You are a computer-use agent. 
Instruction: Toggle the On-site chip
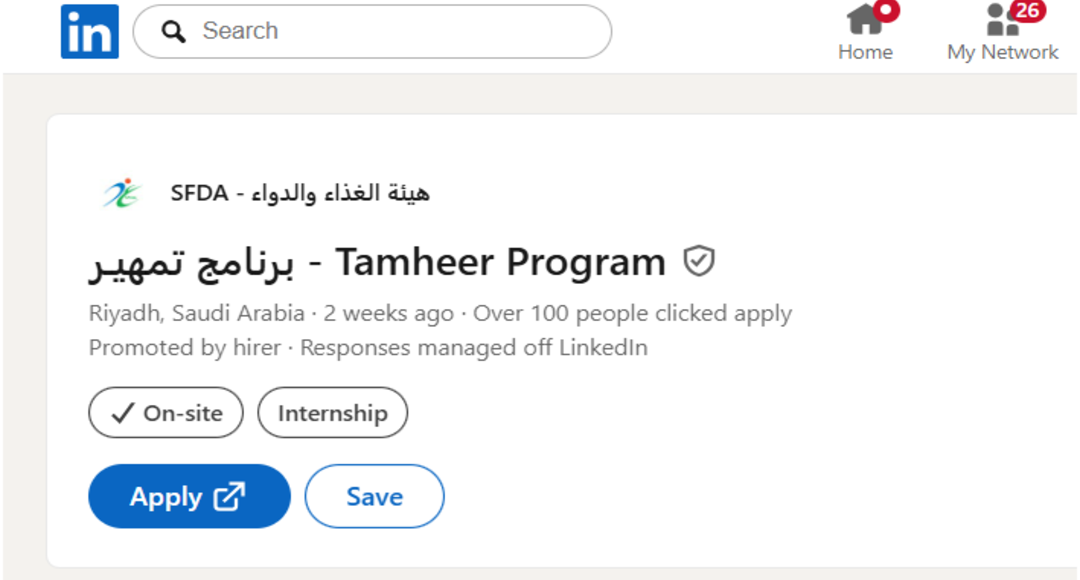(x=166, y=413)
